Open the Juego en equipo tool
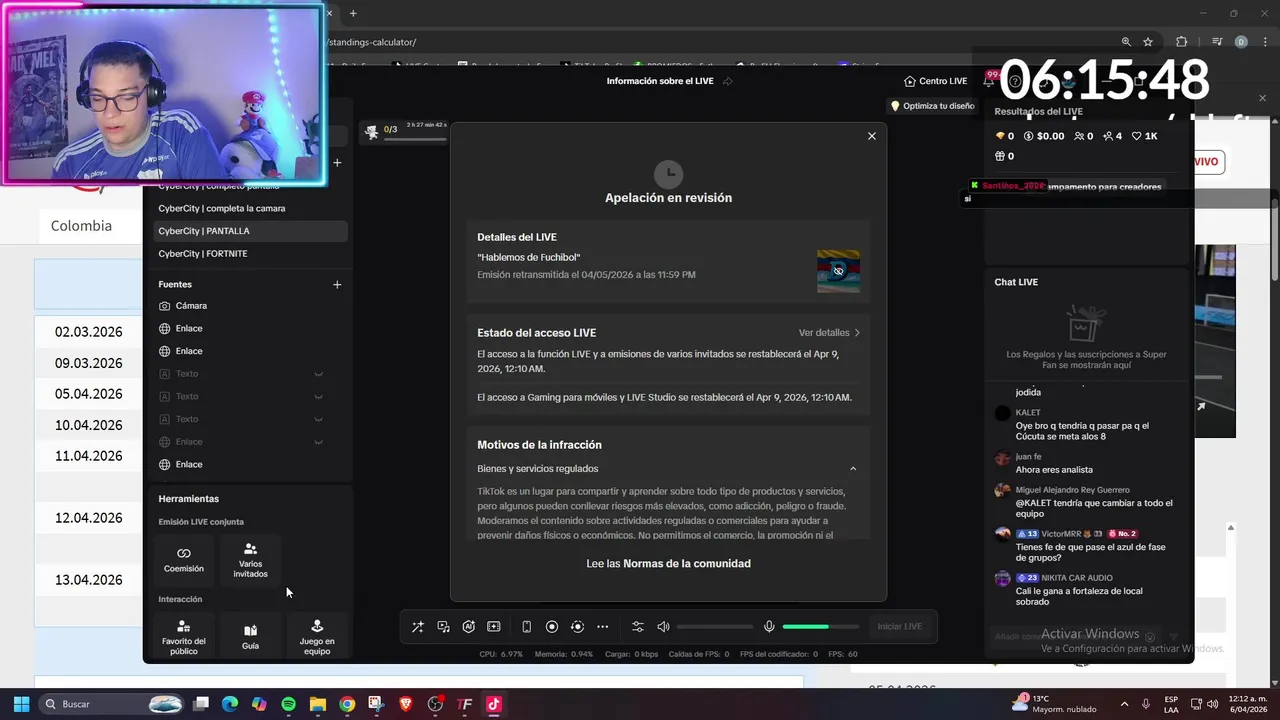Viewport: 1280px width, 720px height. click(x=317, y=636)
